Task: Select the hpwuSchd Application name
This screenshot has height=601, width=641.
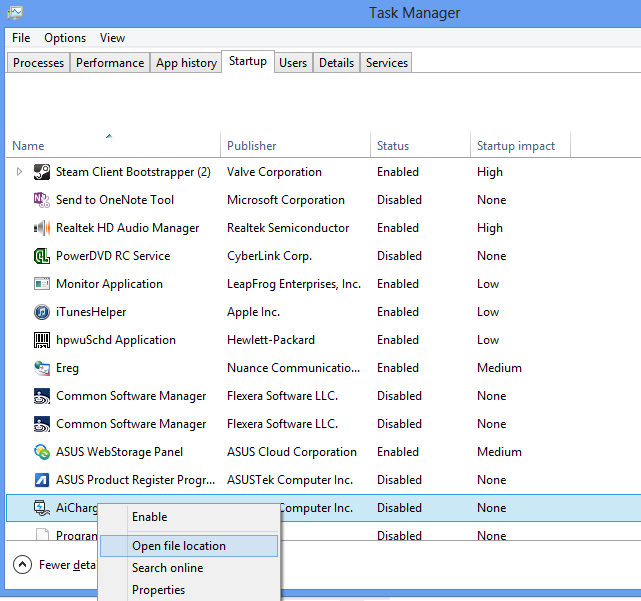Action: pos(116,340)
